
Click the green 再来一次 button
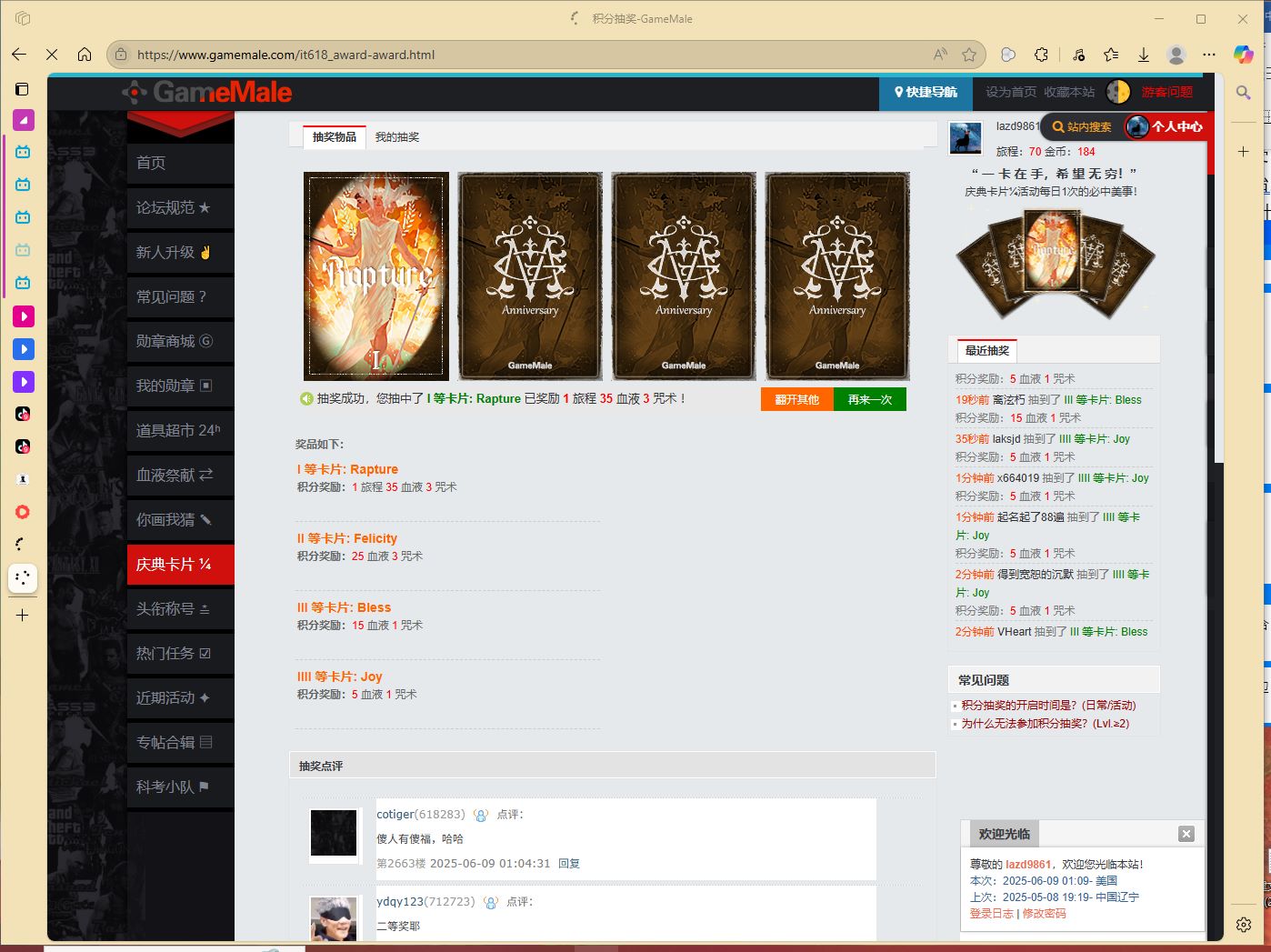[869, 399]
